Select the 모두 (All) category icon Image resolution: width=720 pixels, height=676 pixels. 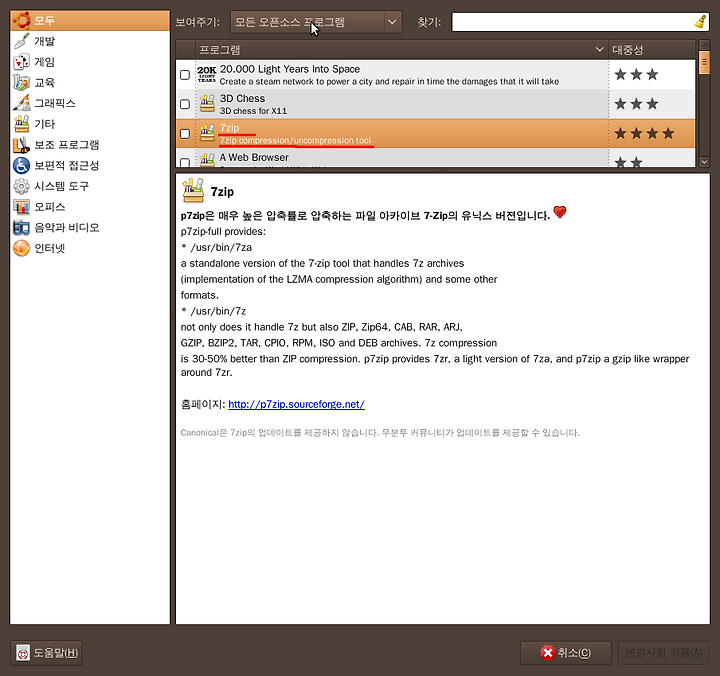click(x=21, y=21)
